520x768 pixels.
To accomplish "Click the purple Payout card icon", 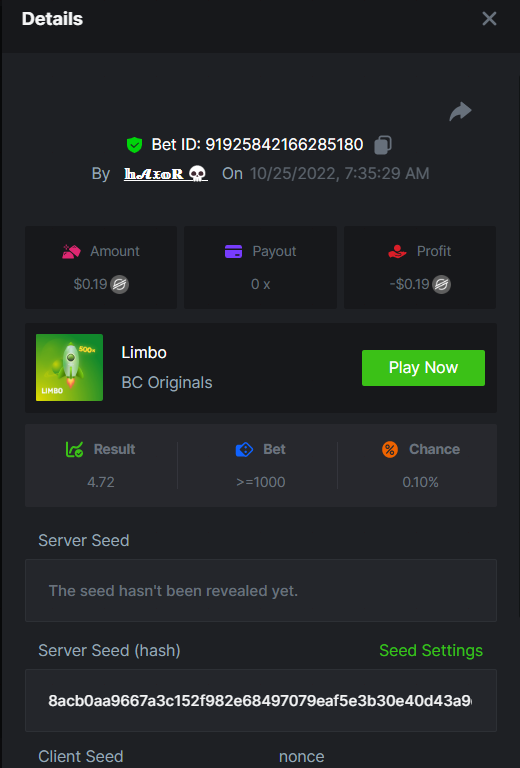I will pos(234,251).
